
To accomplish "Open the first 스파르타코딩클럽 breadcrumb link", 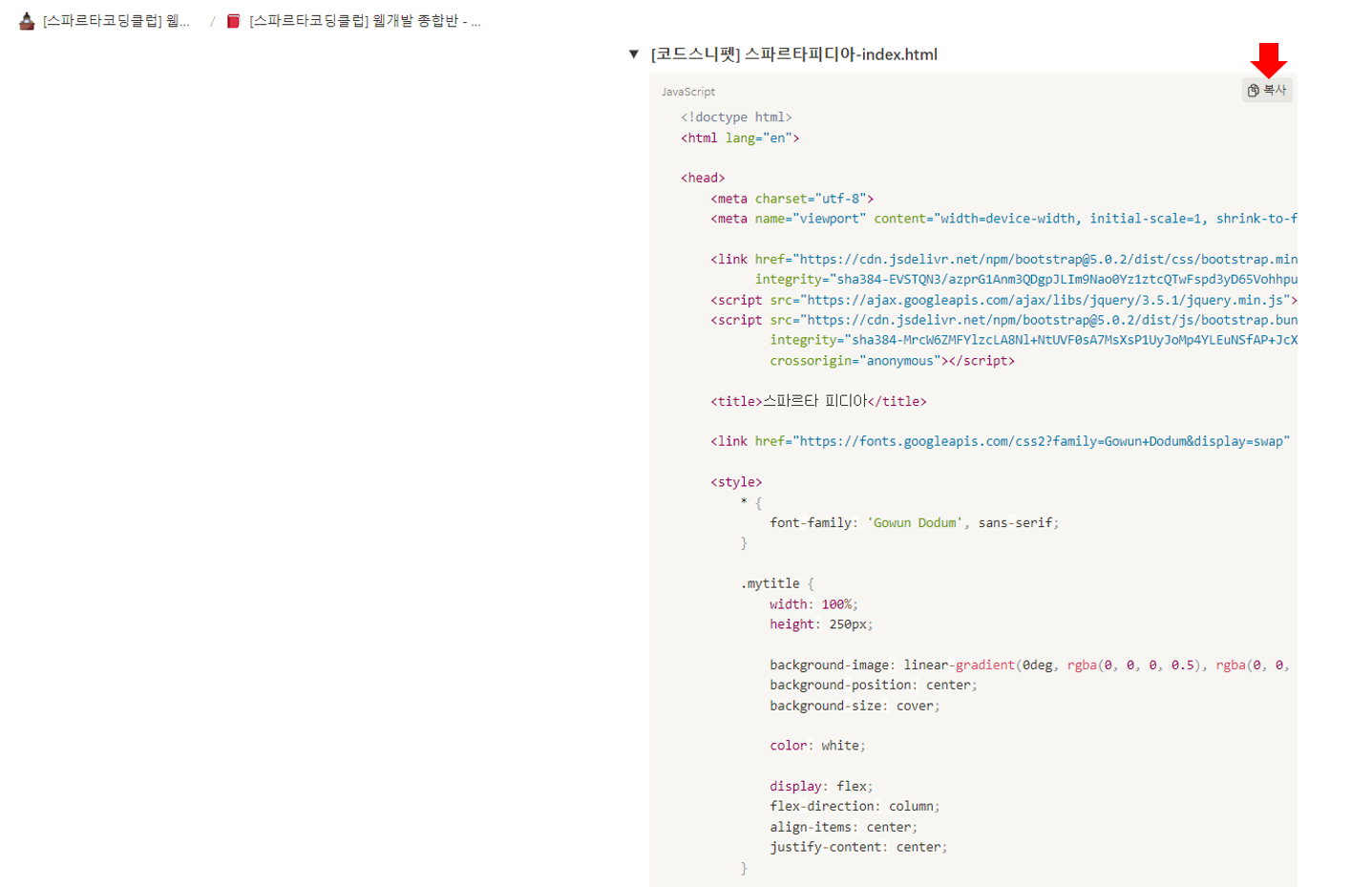I will [x=116, y=21].
